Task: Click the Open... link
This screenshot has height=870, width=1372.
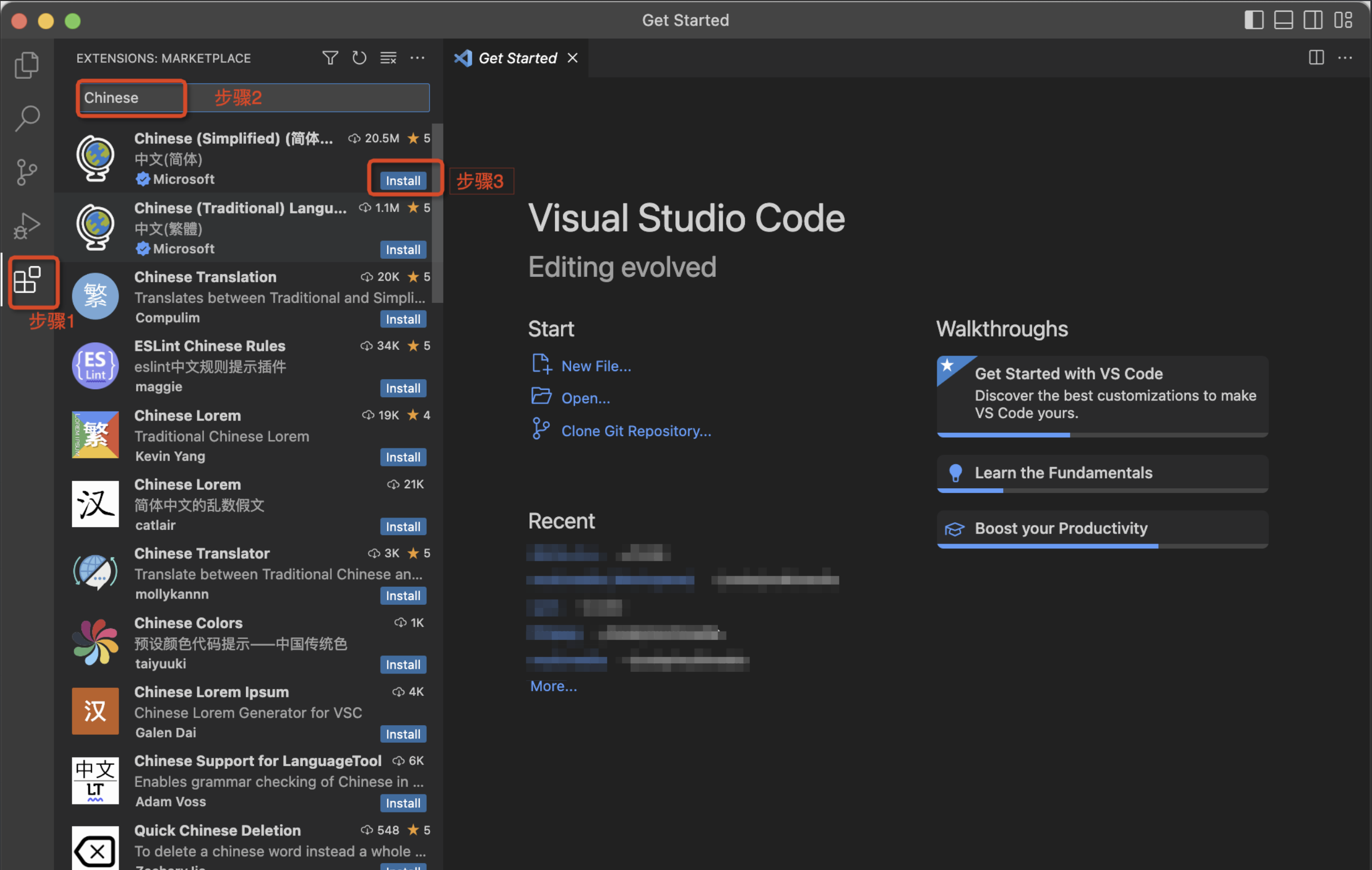Action: [586, 398]
